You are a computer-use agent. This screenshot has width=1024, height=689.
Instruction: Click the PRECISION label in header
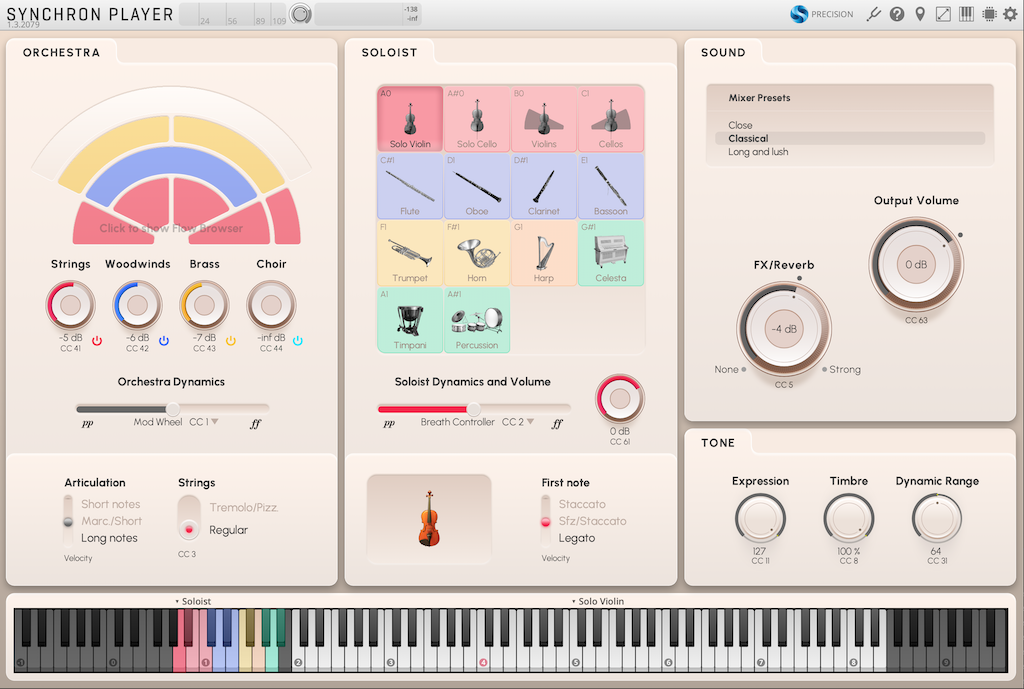coord(832,14)
